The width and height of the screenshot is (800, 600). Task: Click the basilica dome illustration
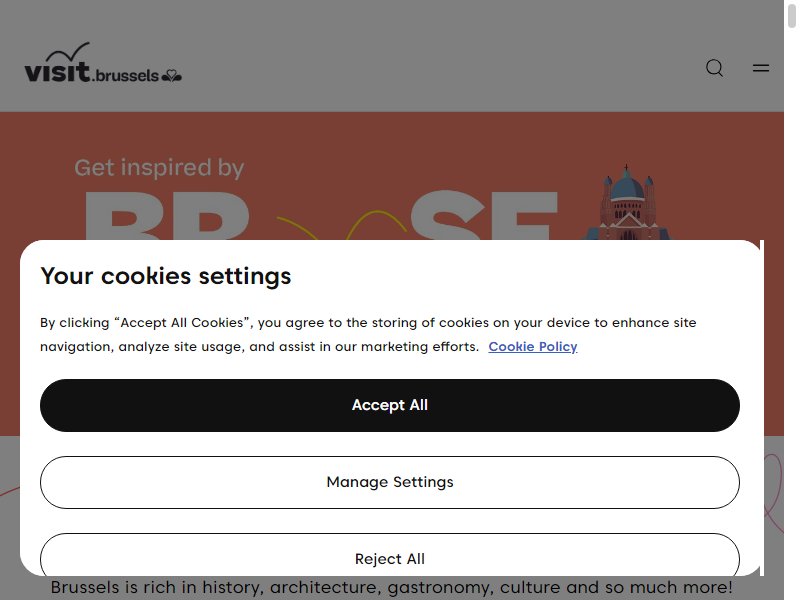point(627,203)
